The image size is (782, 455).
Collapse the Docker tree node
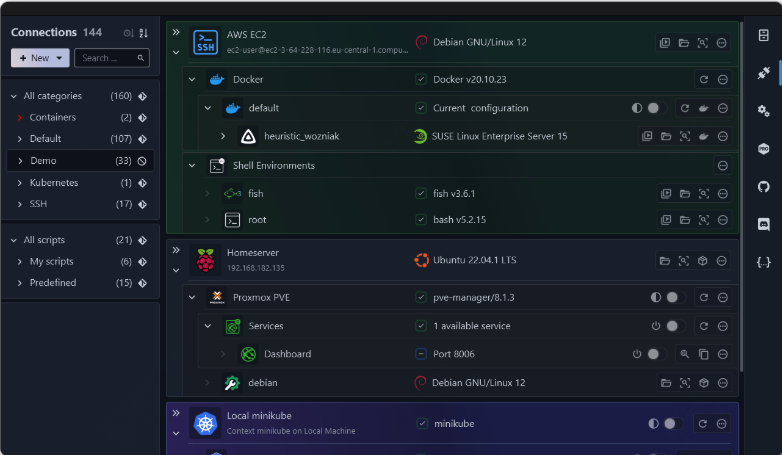coord(193,79)
